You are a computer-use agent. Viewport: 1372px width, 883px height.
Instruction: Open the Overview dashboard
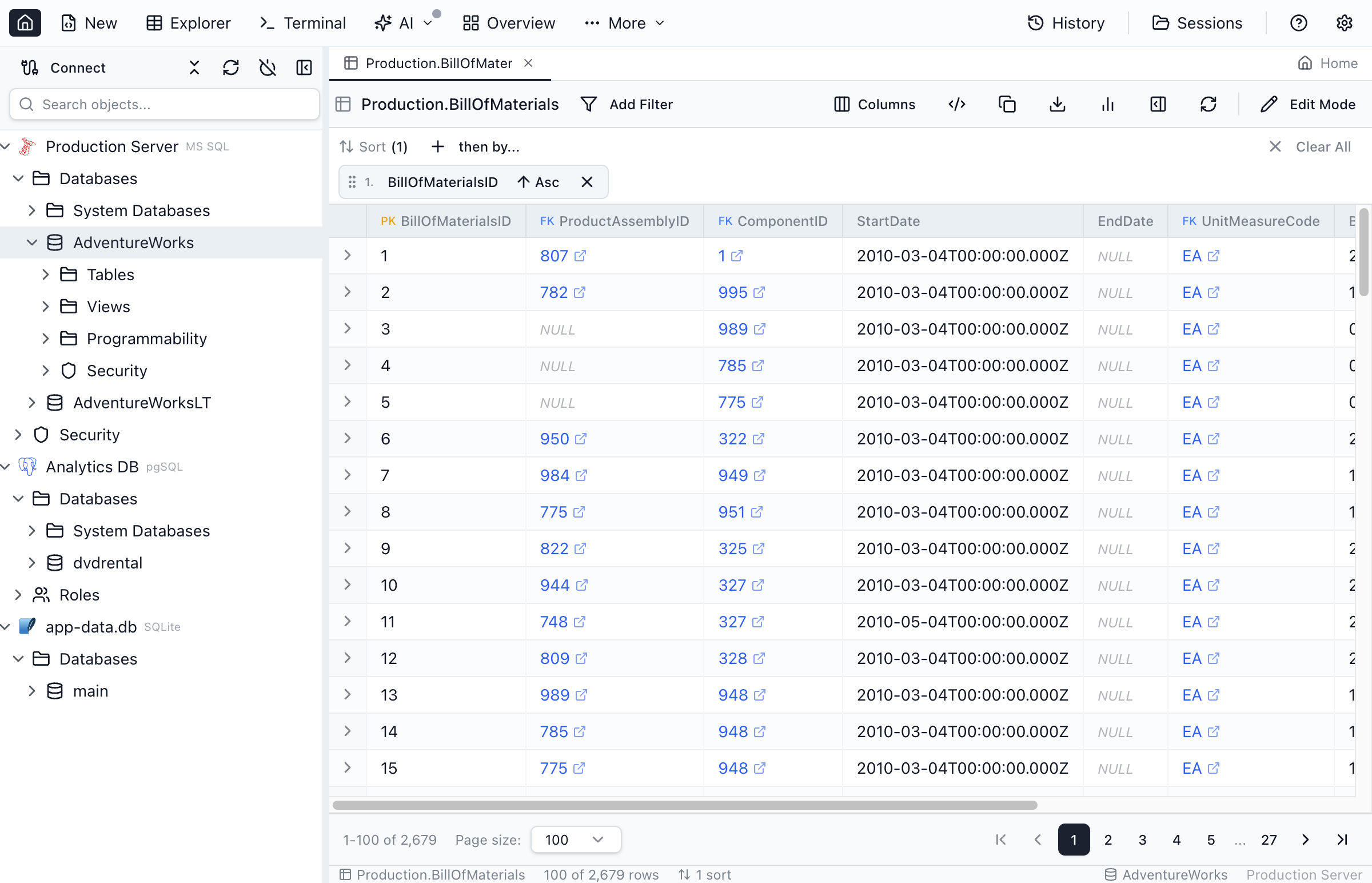[508, 23]
